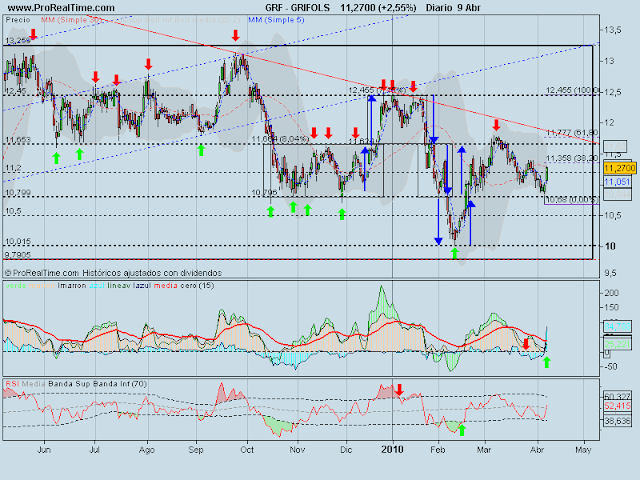The width and height of the screenshot is (640, 480).
Task: Click the blue 11,051 moving average tag
Action: 617,182
